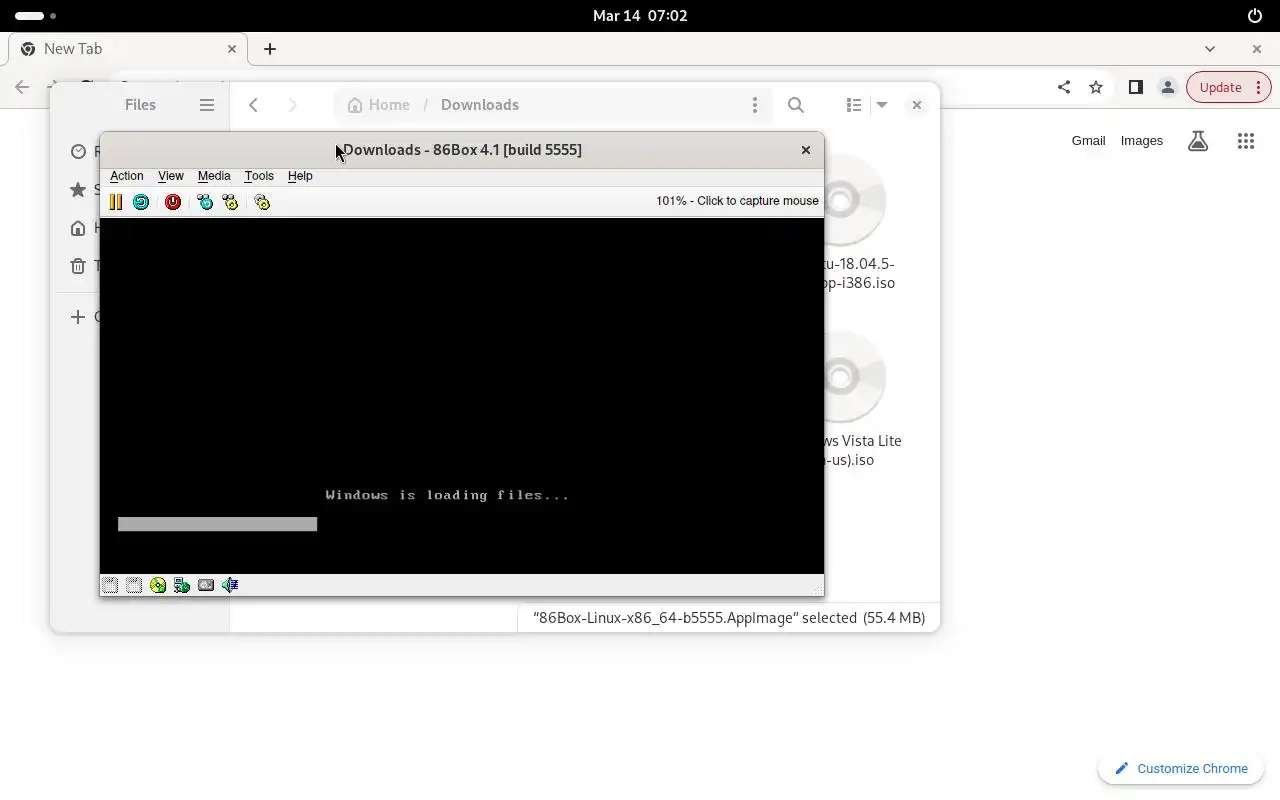1280x800 pixels.
Task: Bookmark this page with the star icon
Action: point(1096,87)
